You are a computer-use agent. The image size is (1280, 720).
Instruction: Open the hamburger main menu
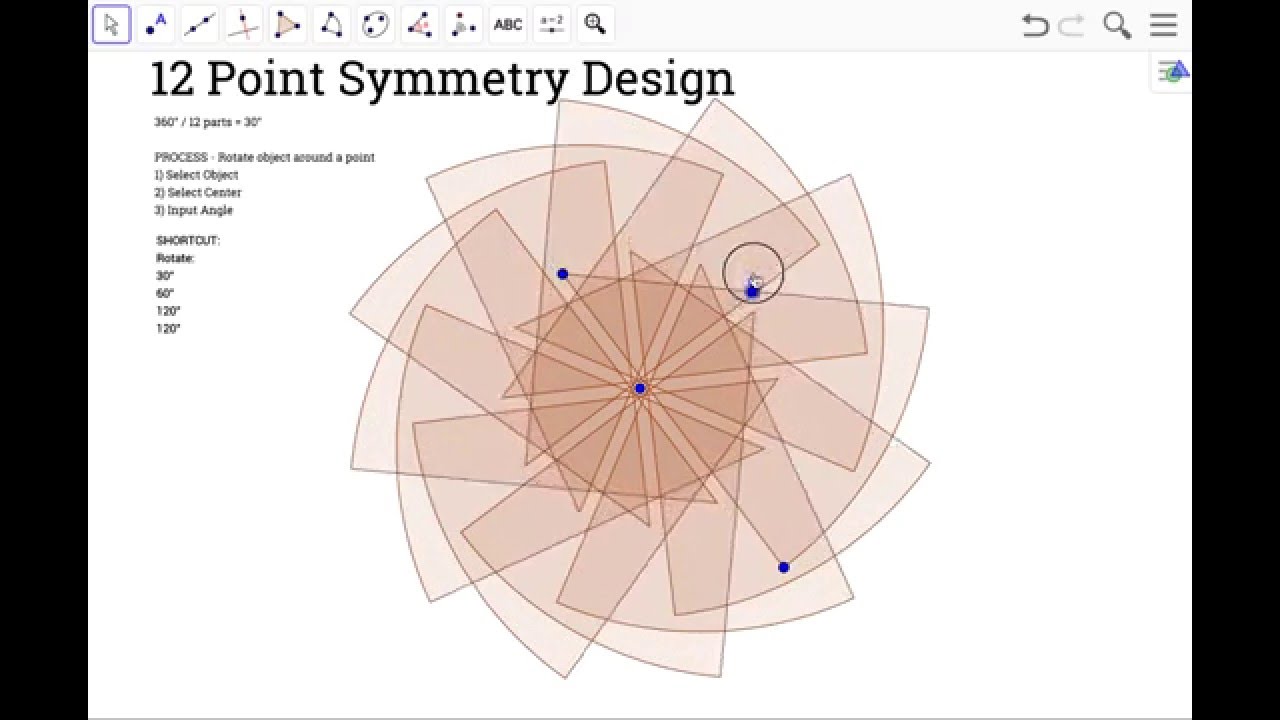coord(1163,25)
